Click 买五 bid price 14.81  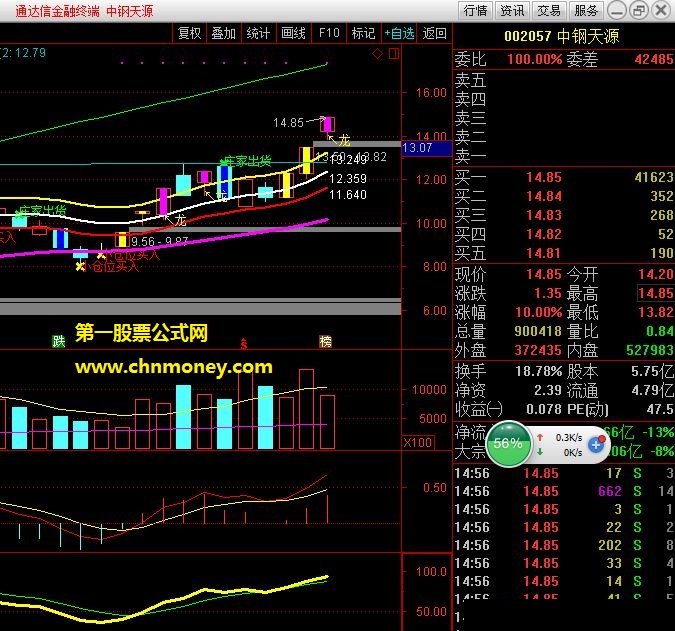pos(544,253)
